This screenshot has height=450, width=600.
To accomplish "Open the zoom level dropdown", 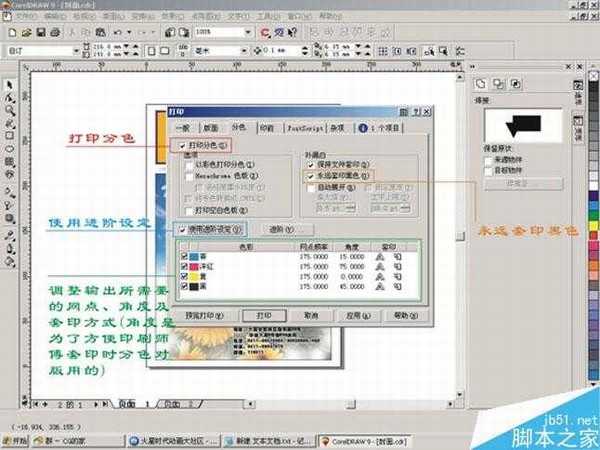I will (x=248, y=33).
